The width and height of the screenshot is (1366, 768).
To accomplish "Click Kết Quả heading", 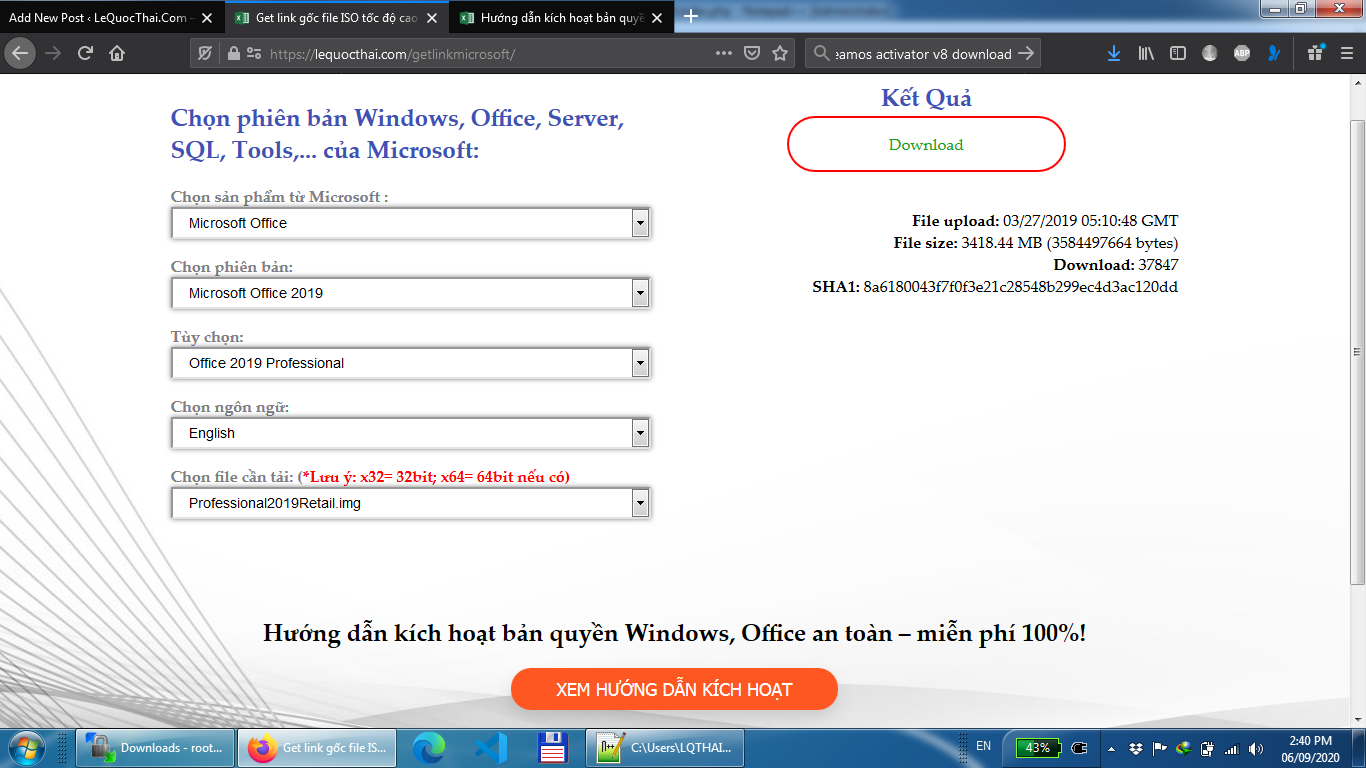I will (x=926, y=97).
